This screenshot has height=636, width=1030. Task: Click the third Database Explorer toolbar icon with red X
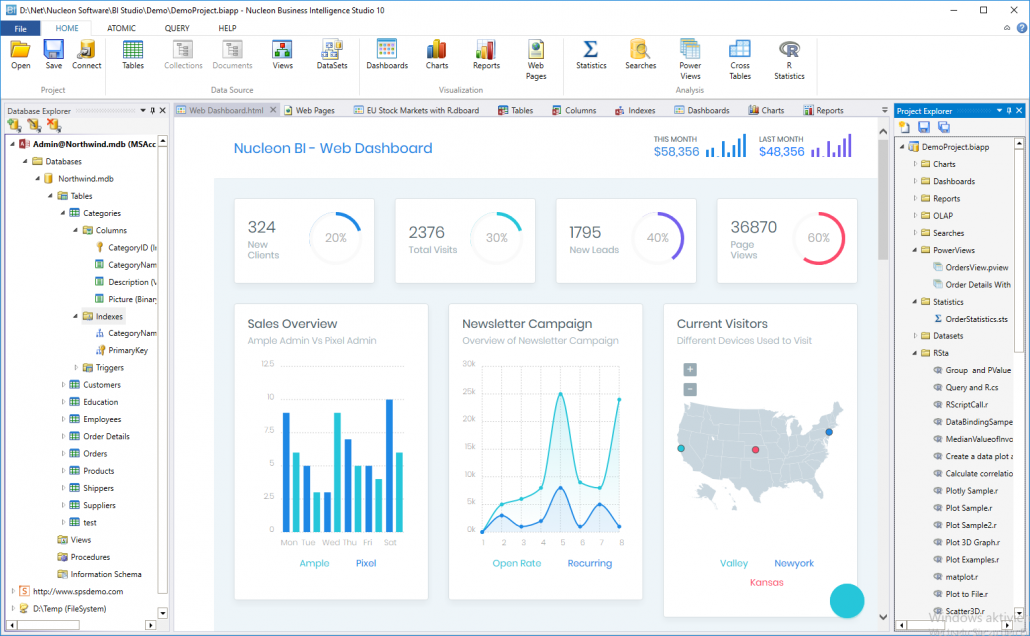click(x=53, y=125)
